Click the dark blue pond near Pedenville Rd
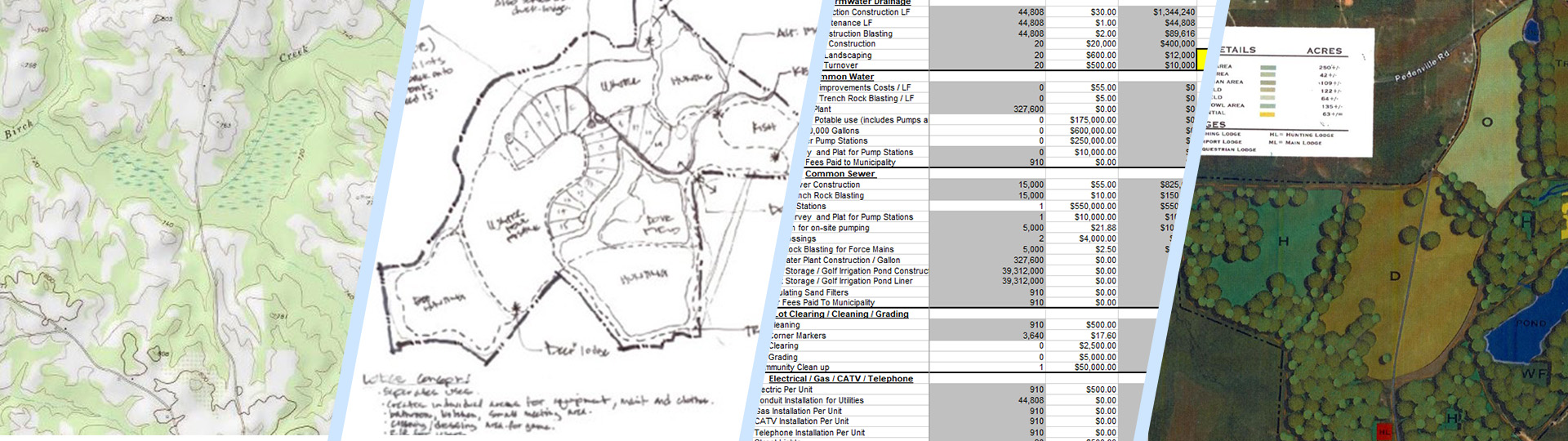The width and height of the screenshot is (1568, 441). pyautogui.click(x=1531, y=31)
